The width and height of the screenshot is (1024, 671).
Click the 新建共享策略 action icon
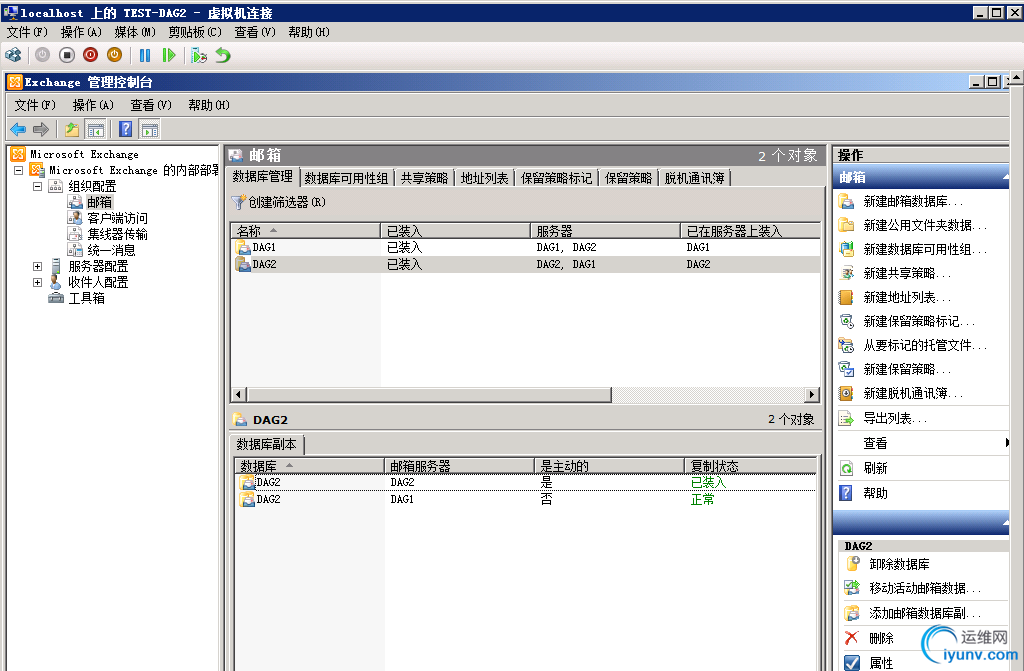coord(846,273)
